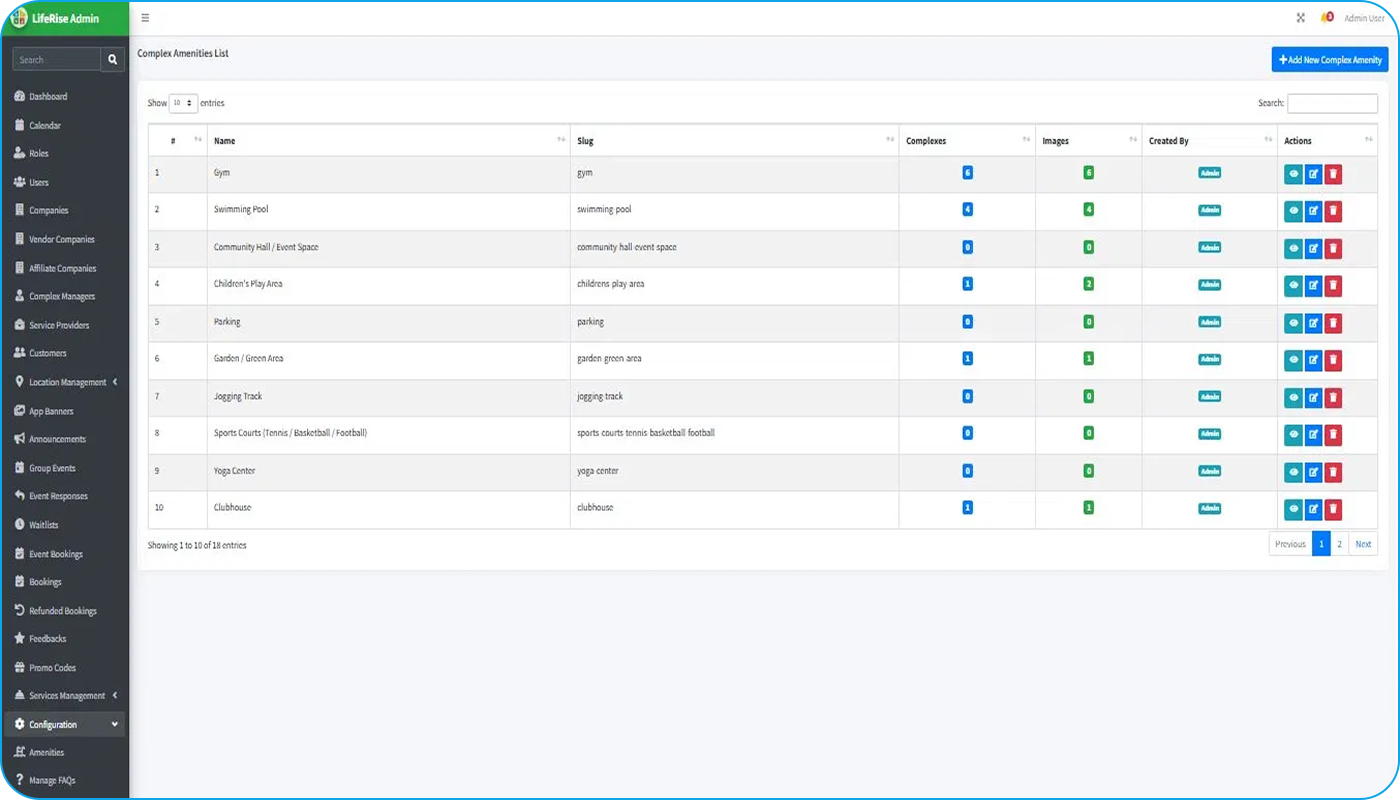Open Refunded Bookings in sidebar
Image resolution: width=1400 pixels, height=800 pixels.
click(63, 611)
